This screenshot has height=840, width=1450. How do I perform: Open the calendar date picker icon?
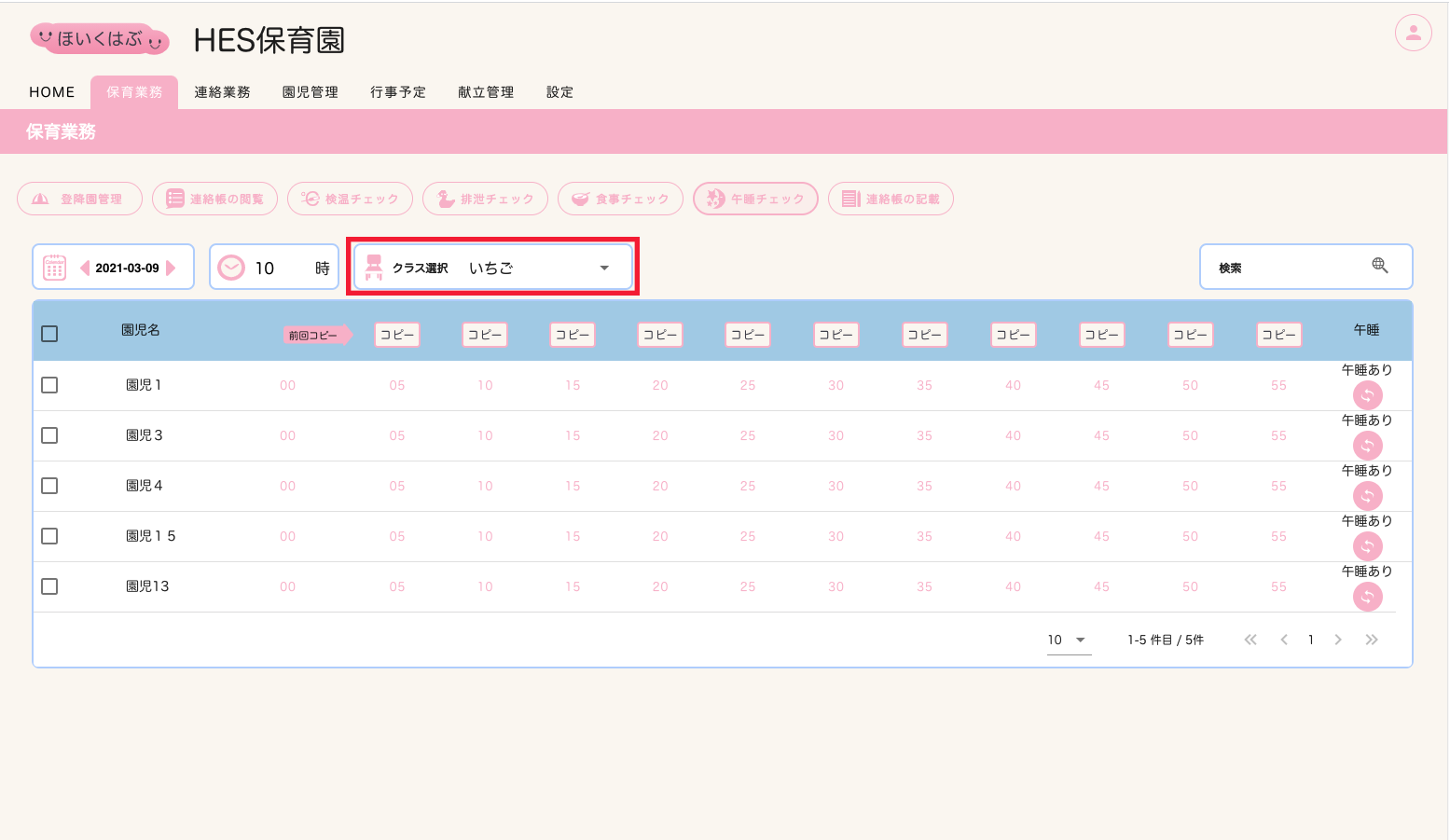(55, 268)
